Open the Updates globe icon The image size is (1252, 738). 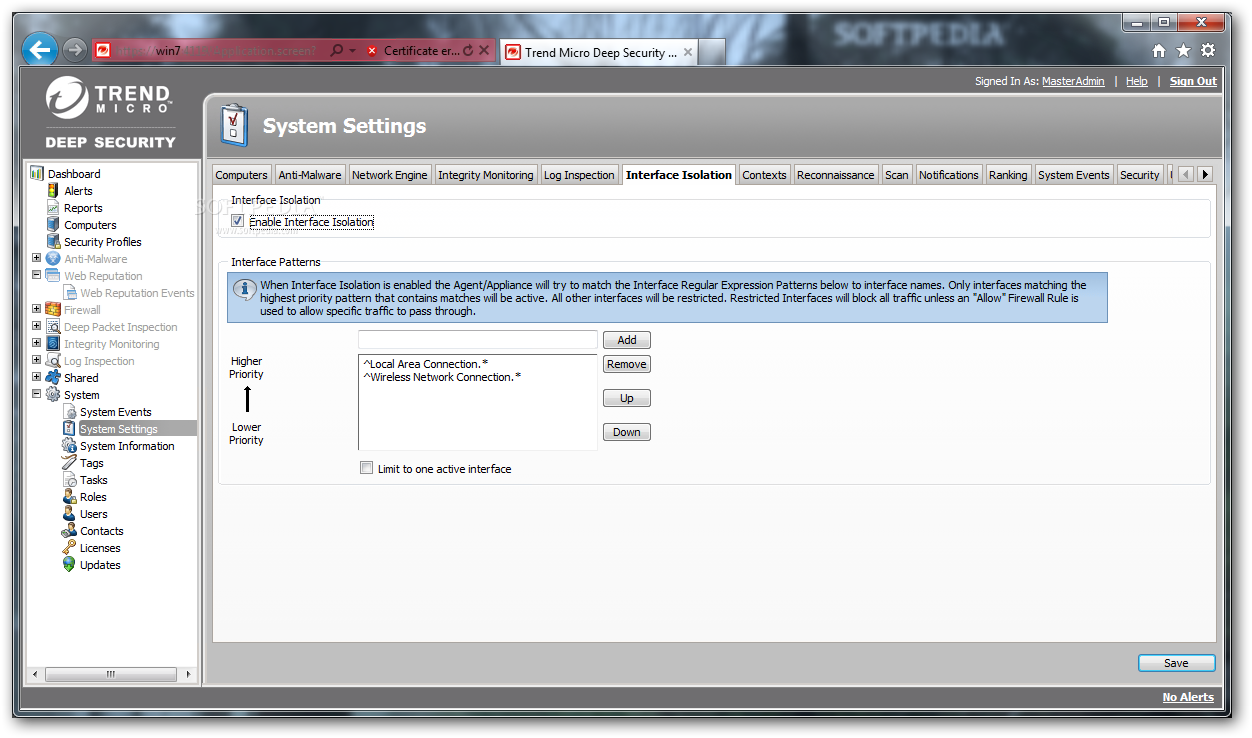click(x=69, y=565)
